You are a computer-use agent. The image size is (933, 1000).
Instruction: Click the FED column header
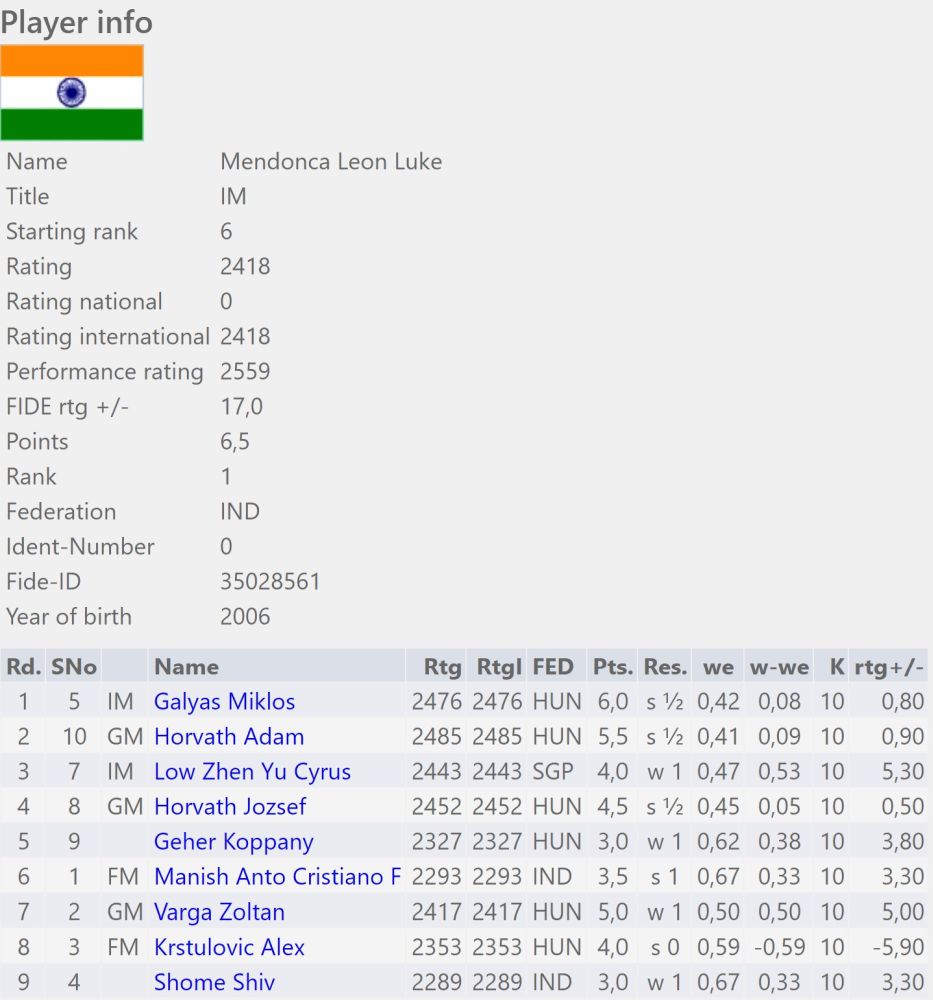point(553,666)
